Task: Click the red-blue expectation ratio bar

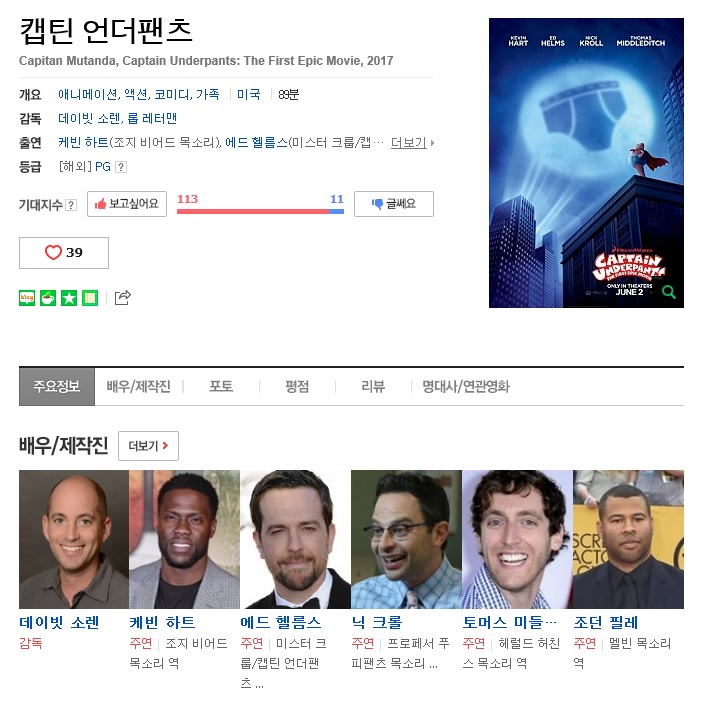Action: click(x=260, y=211)
